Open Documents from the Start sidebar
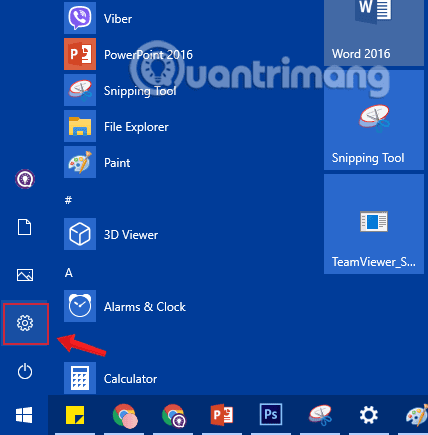The height and width of the screenshot is (435, 428). (x=25, y=227)
